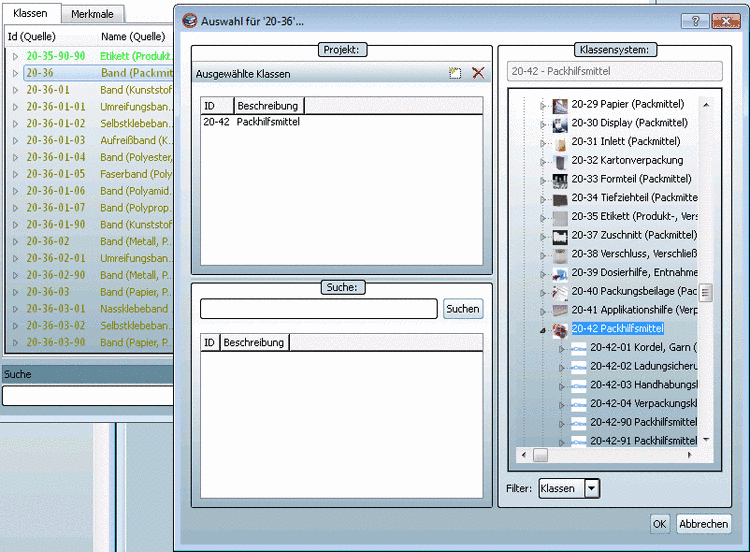This screenshot has height=552, width=750.
Task: Collapse the 20-42 Packhilfsmittel tree node
Action: (543, 330)
